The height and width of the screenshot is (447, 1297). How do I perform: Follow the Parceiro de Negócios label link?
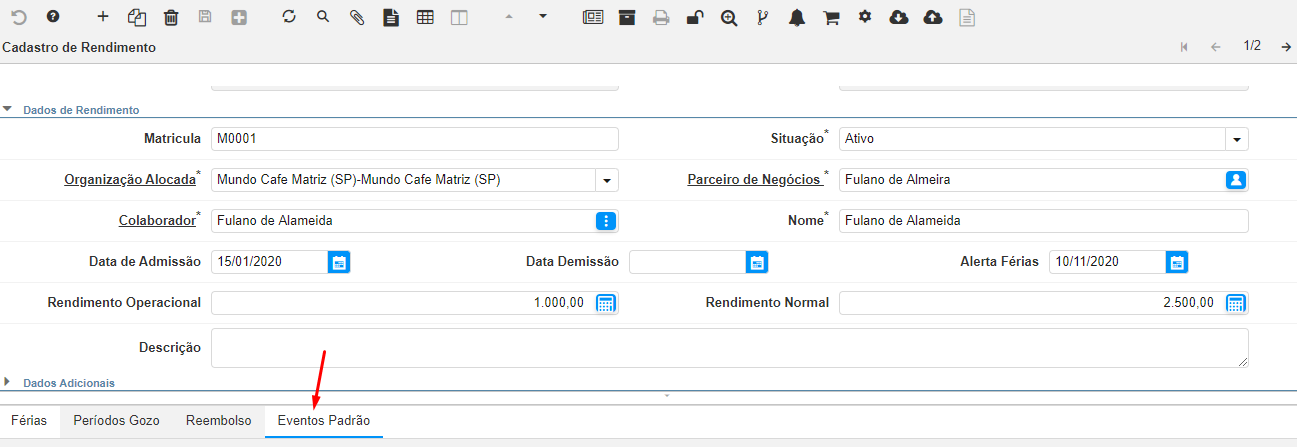coord(755,180)
